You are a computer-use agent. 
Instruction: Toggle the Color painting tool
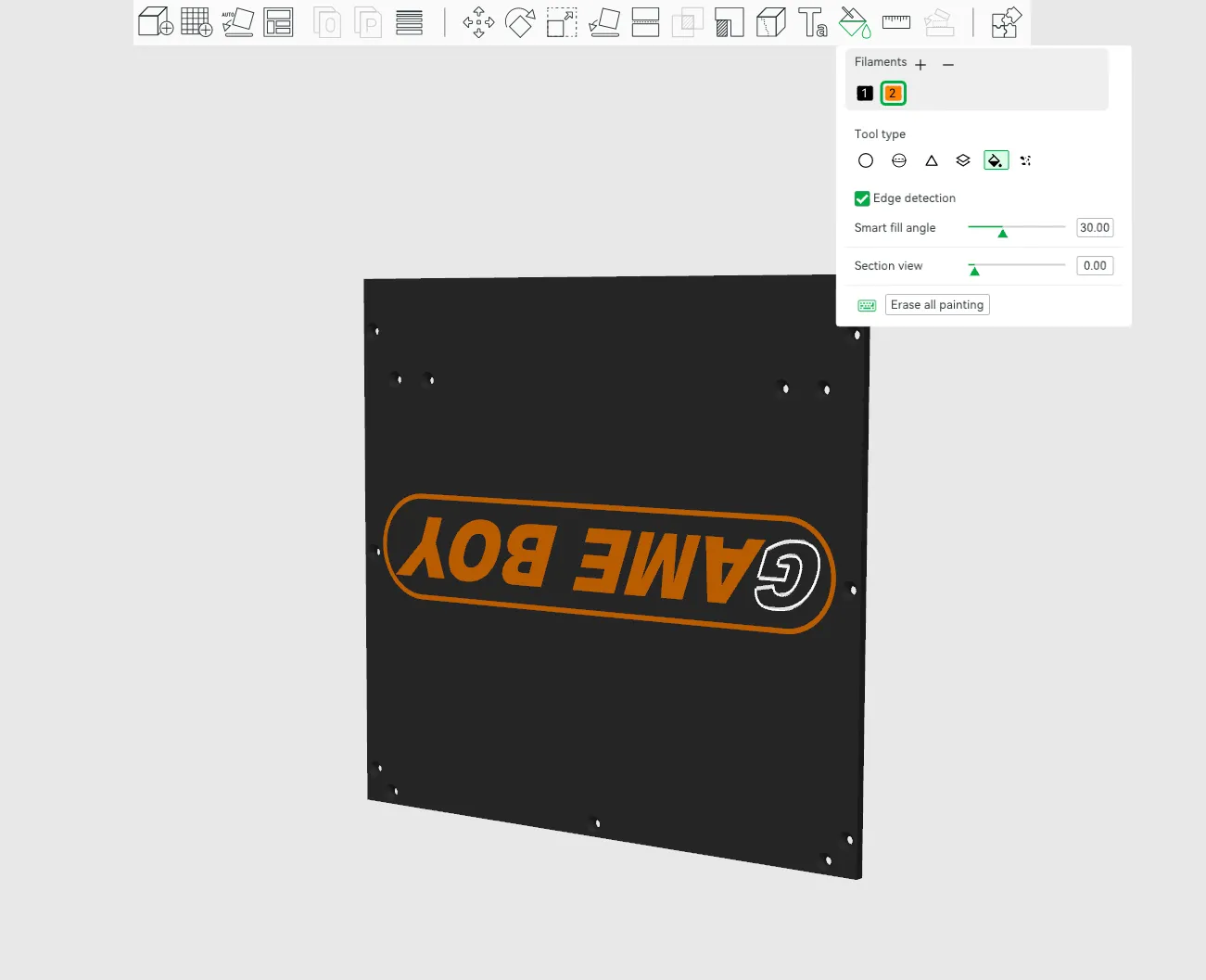[x=855, y=21]
